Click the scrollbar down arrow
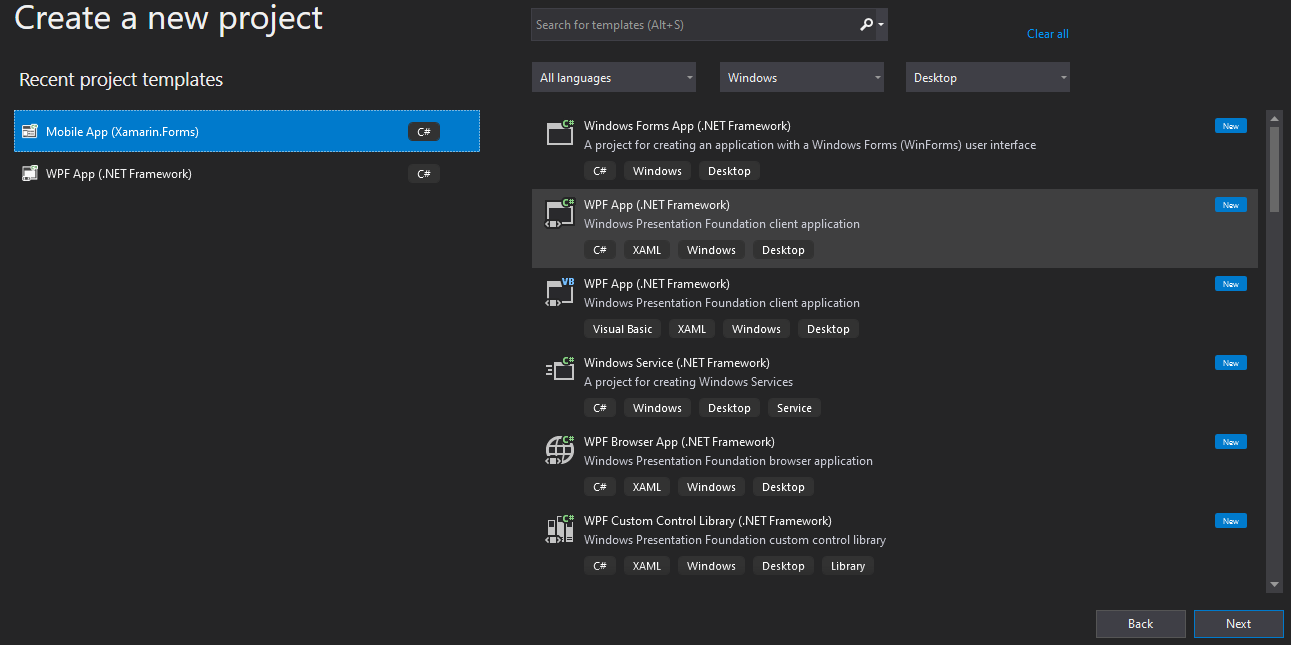 tap(1274, 584)
